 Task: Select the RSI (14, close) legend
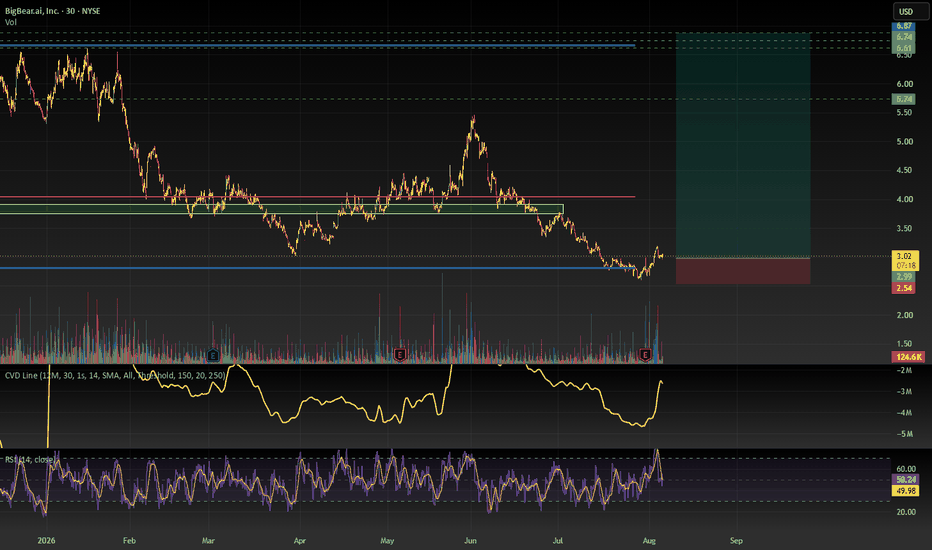coord(30,460)
